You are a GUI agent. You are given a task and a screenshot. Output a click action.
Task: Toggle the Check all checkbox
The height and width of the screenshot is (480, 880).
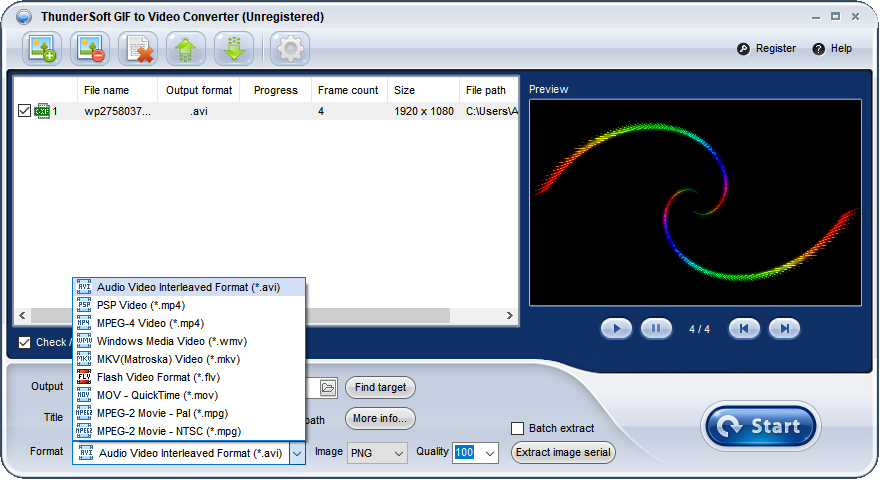tap(24, 342)
